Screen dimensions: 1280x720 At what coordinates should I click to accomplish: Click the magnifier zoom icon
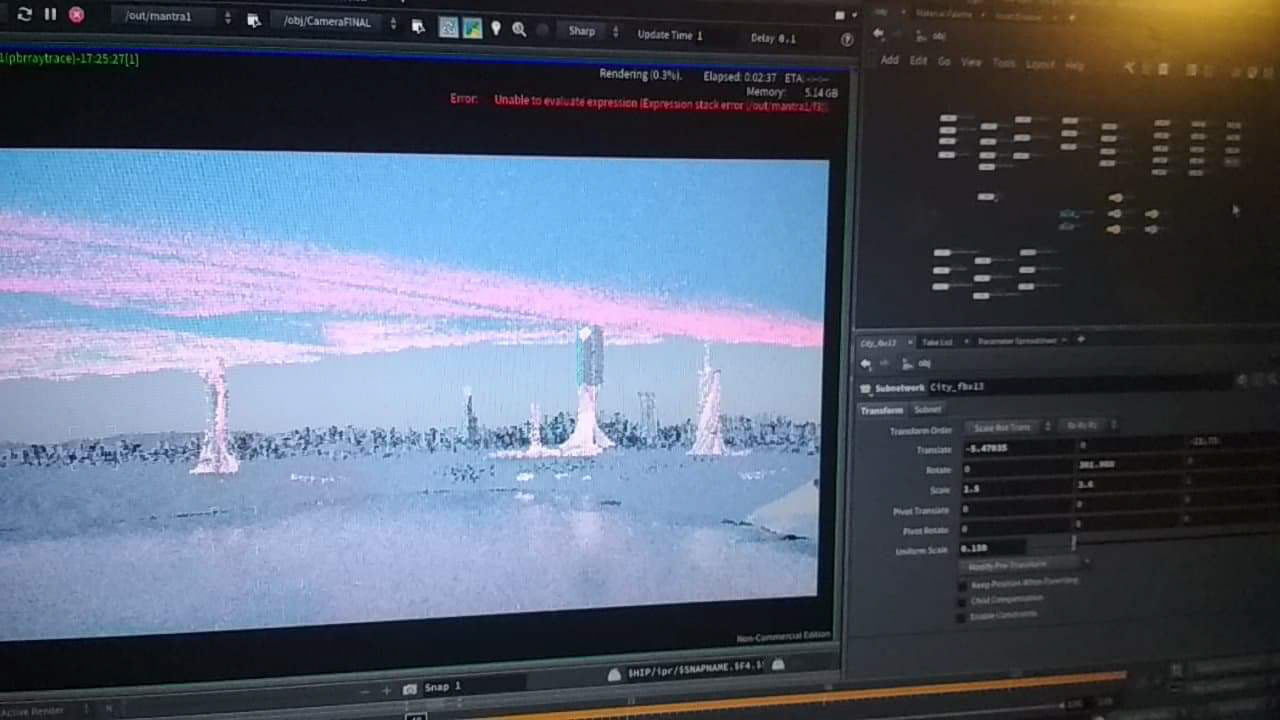coord(519,30)
